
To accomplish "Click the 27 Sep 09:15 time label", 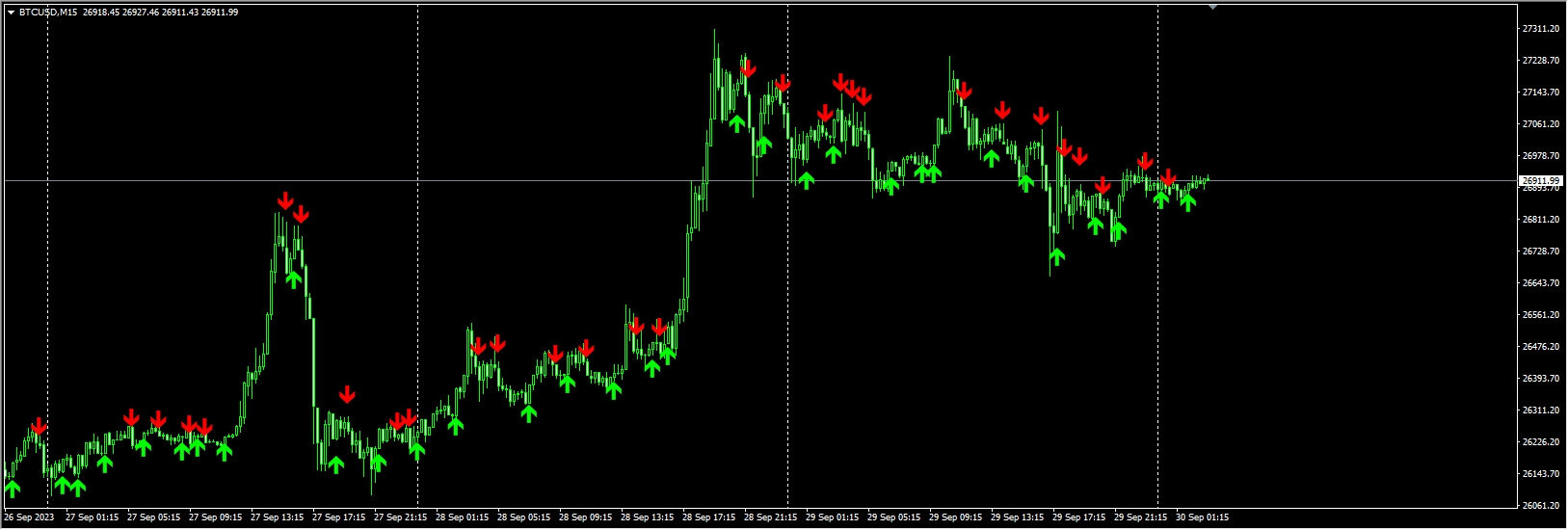I will click(x=216, y=517).
